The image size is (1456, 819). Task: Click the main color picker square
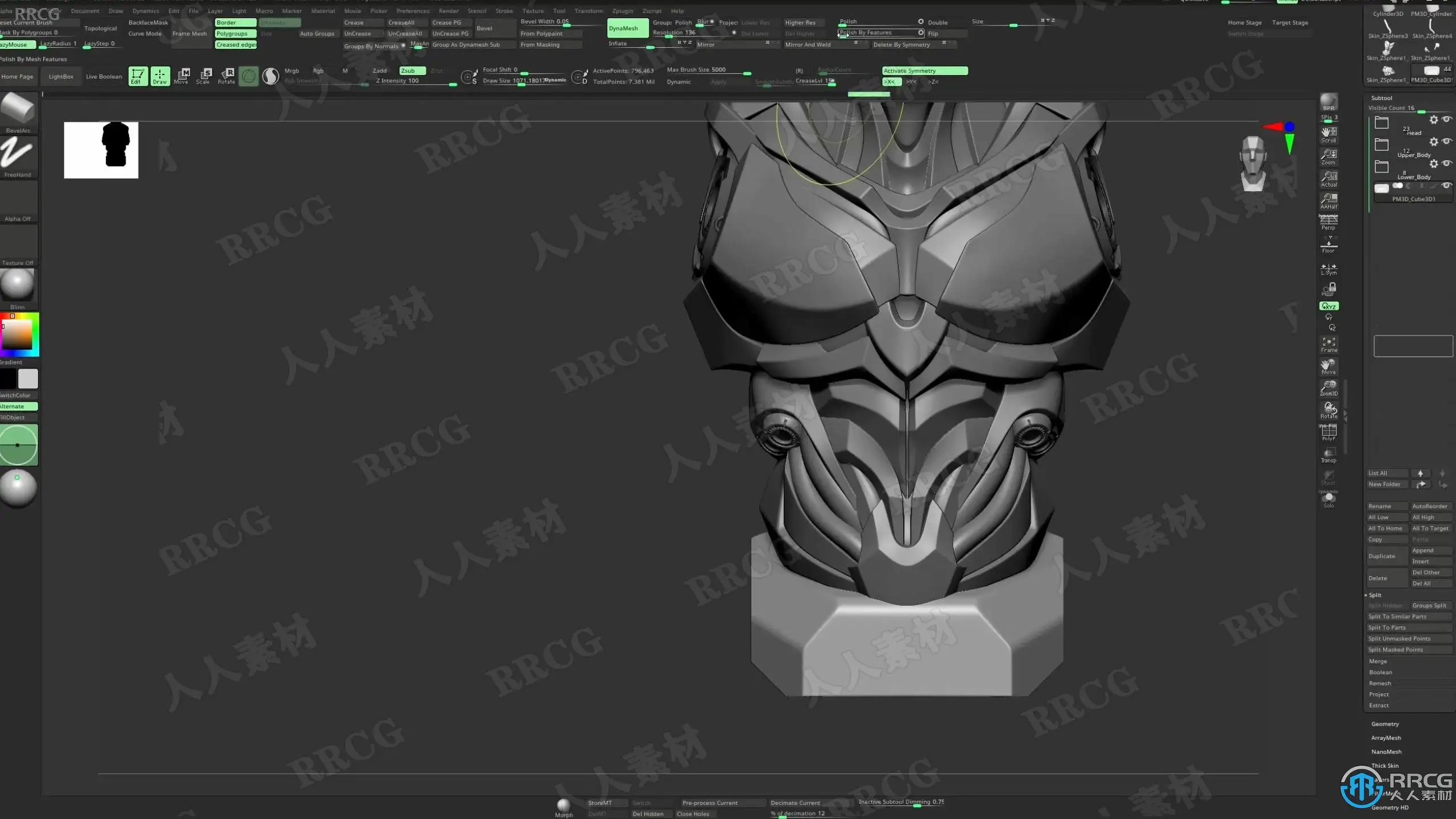[17, 334]
